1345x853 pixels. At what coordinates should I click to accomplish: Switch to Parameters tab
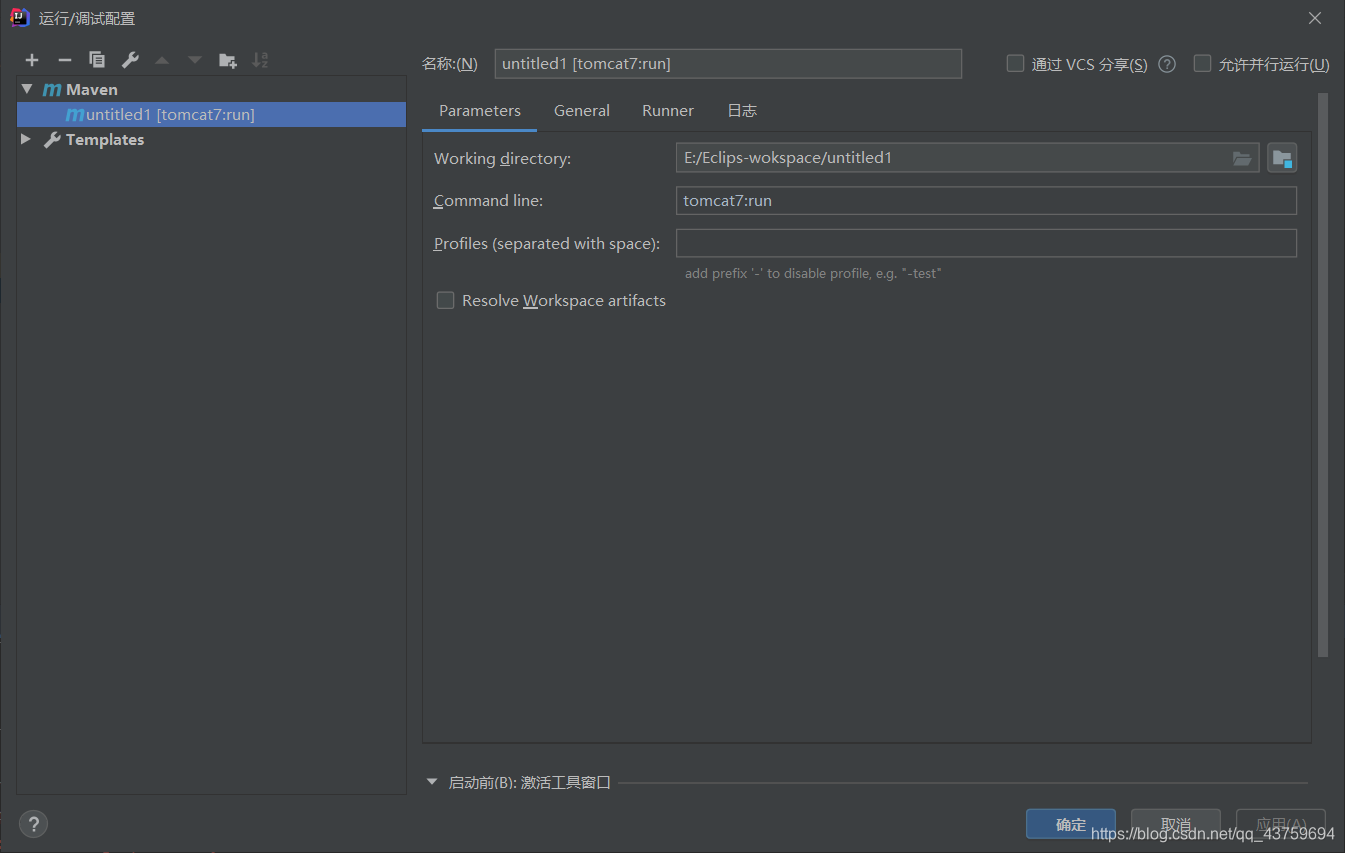(480, 111)
